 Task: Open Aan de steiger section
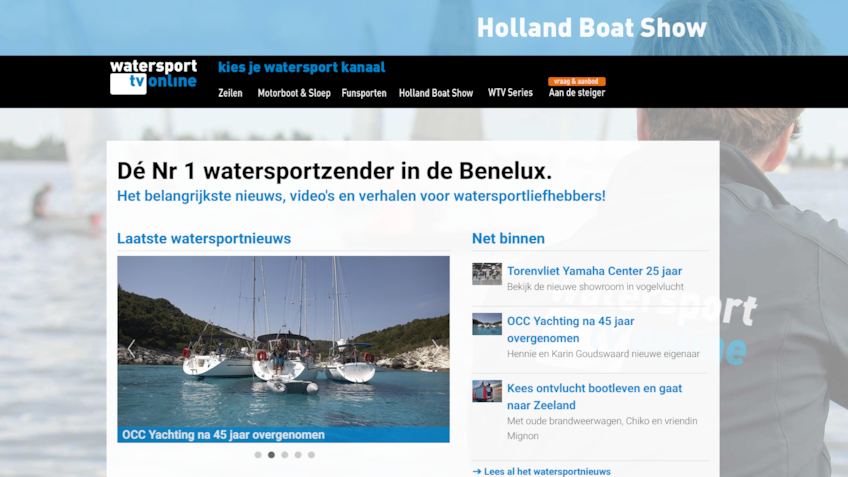pyautogui.click(x=577, y=93)
